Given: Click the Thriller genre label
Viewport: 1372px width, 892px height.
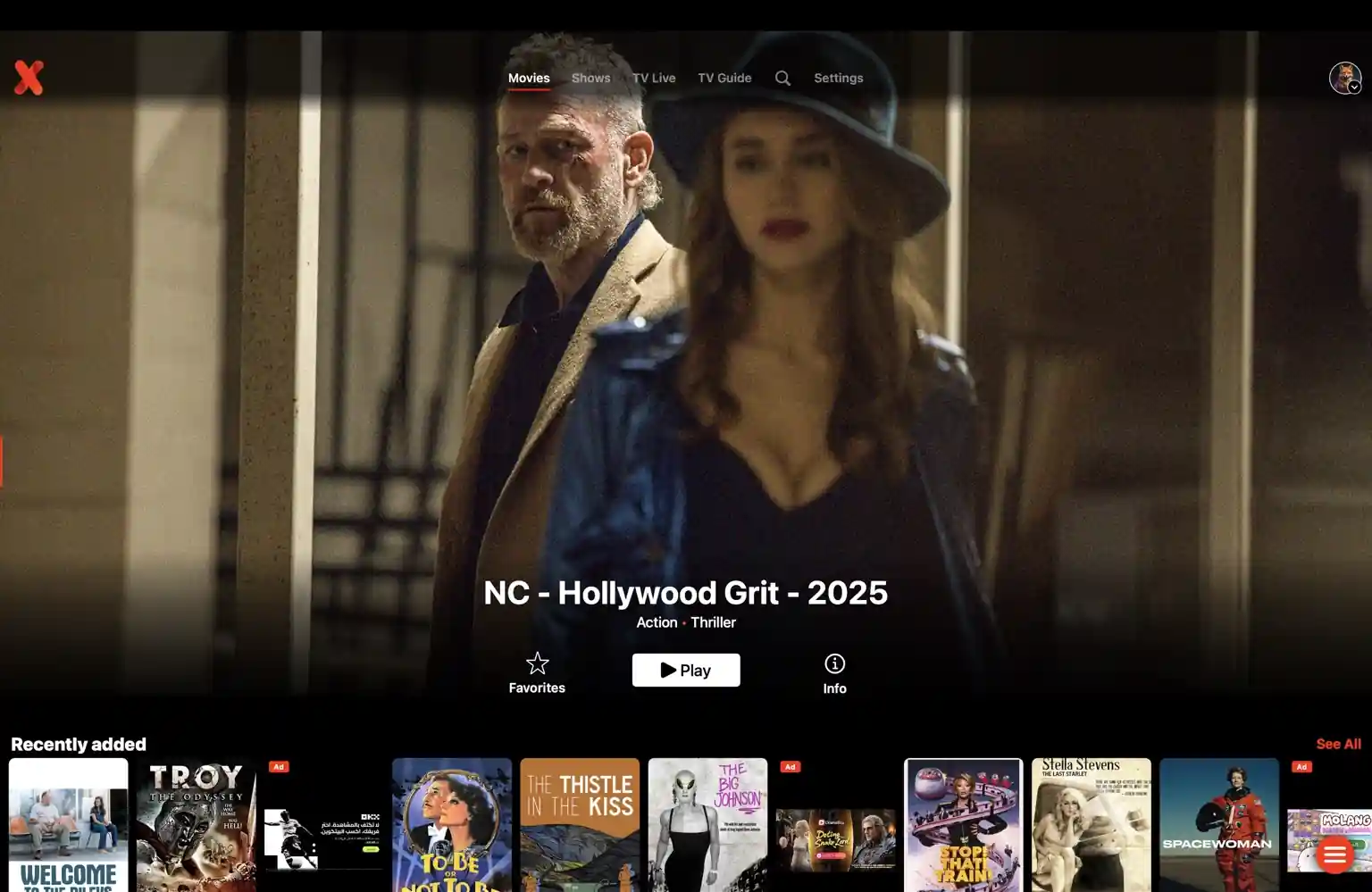Looking at the screenshot, I should click(x=713, y=622).
